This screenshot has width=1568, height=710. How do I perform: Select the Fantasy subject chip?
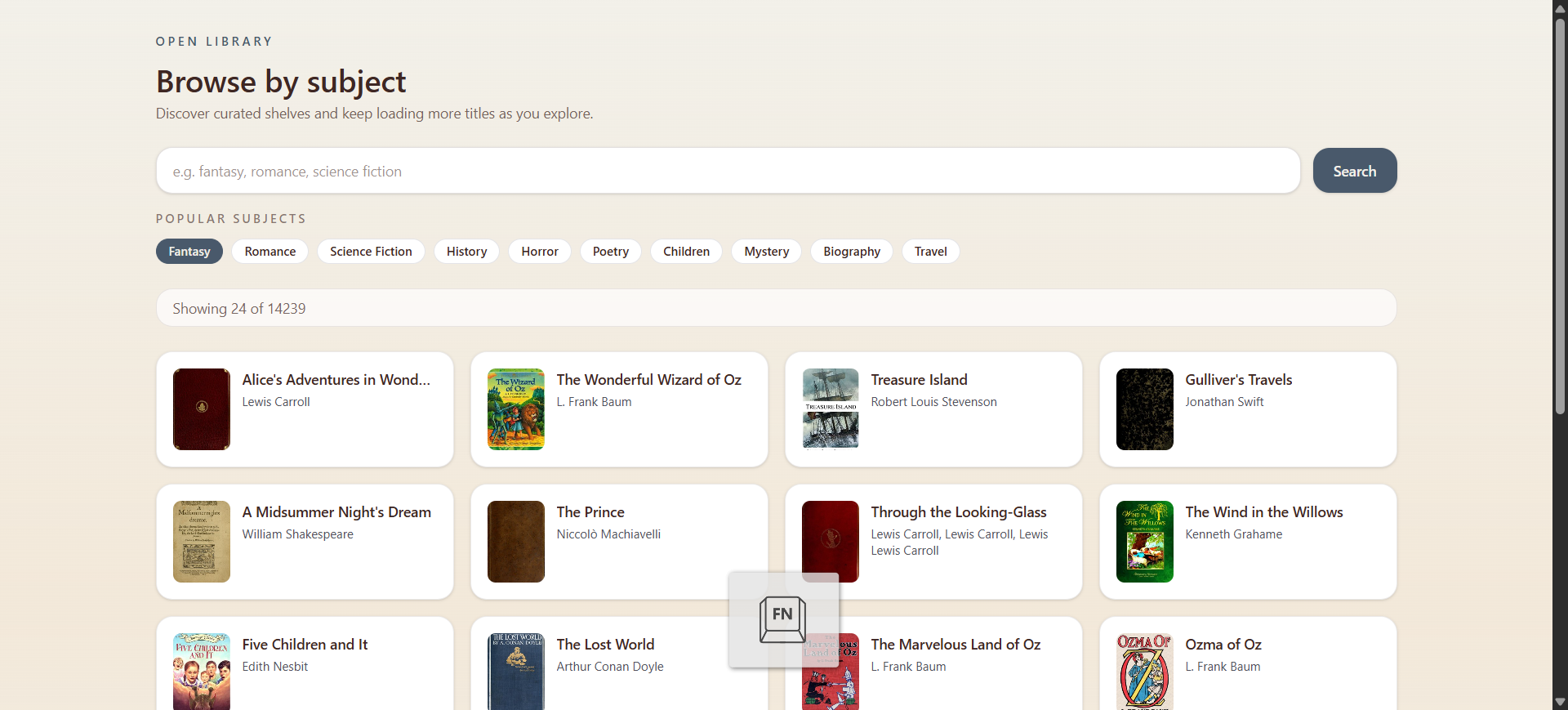click(189, 252)
